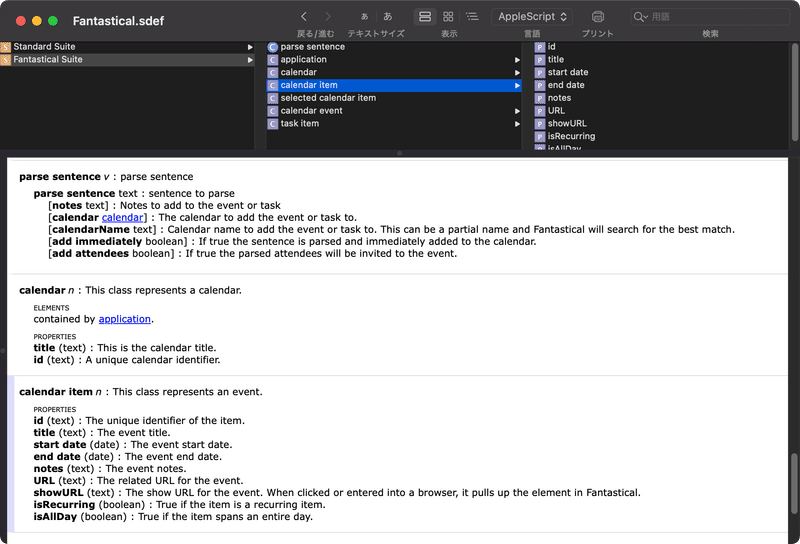This screenshot has height=544, width=800.
Task: Select the title property in the property column
Action: point(661,59)
